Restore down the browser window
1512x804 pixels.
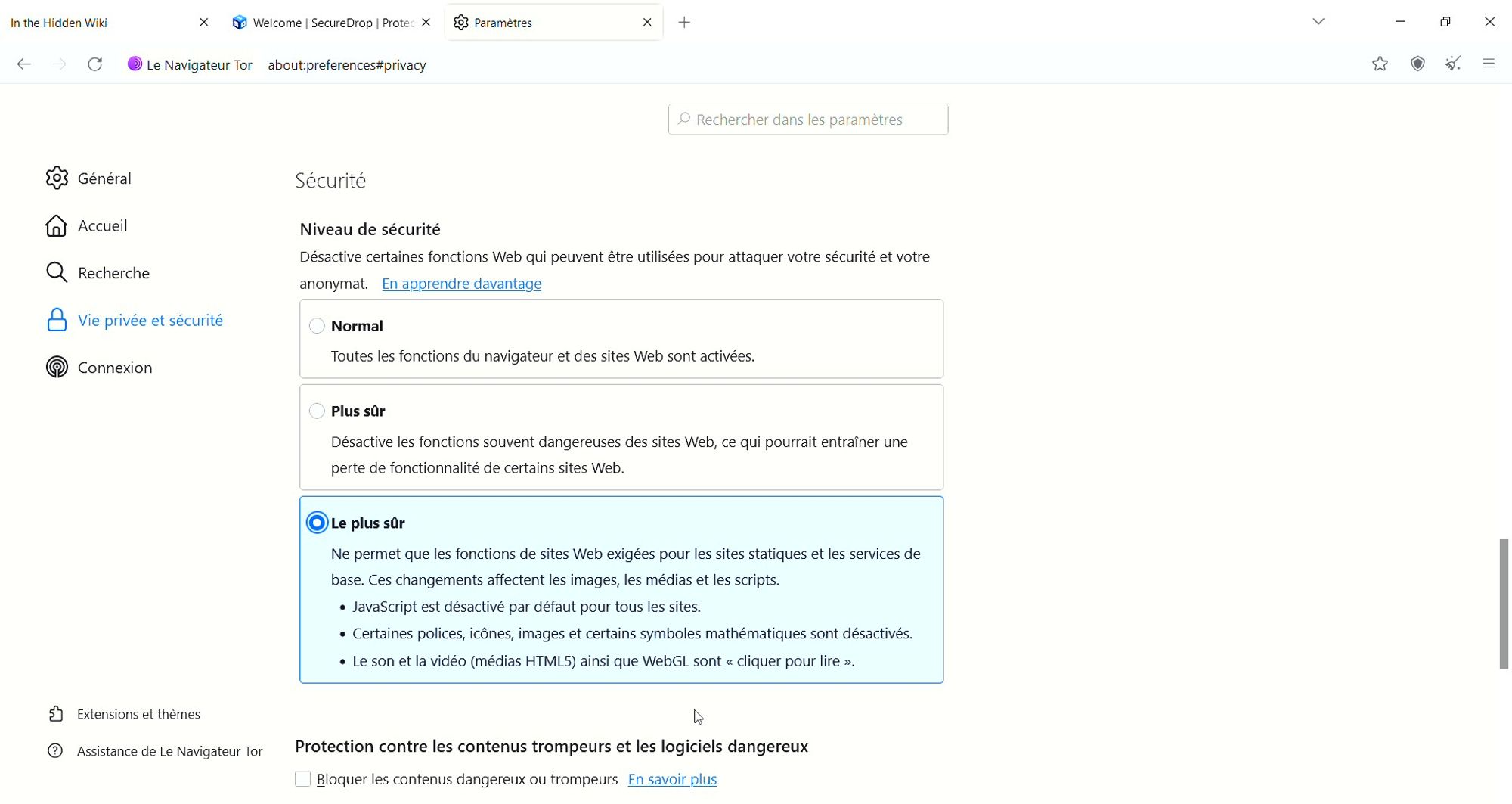pos(1445,22)
